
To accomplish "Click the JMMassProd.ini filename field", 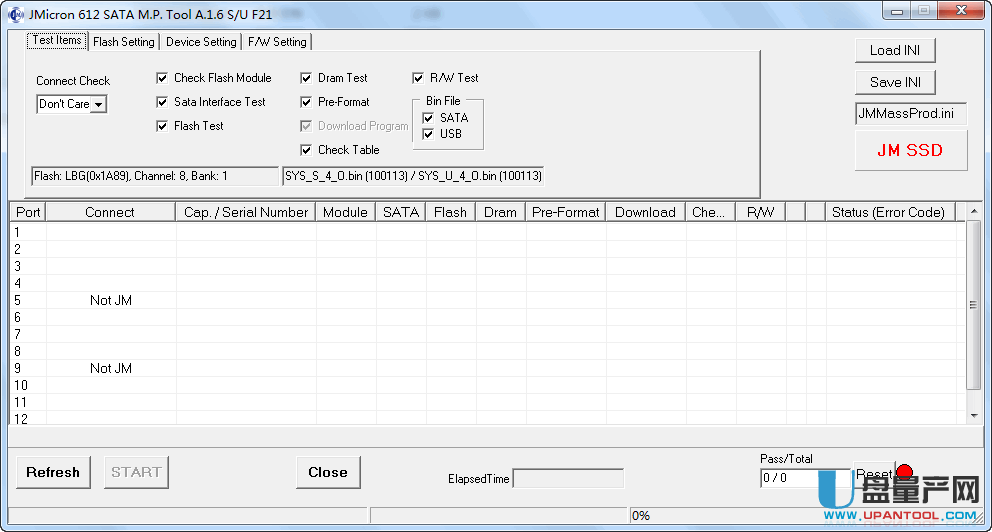I will (910, 113).
